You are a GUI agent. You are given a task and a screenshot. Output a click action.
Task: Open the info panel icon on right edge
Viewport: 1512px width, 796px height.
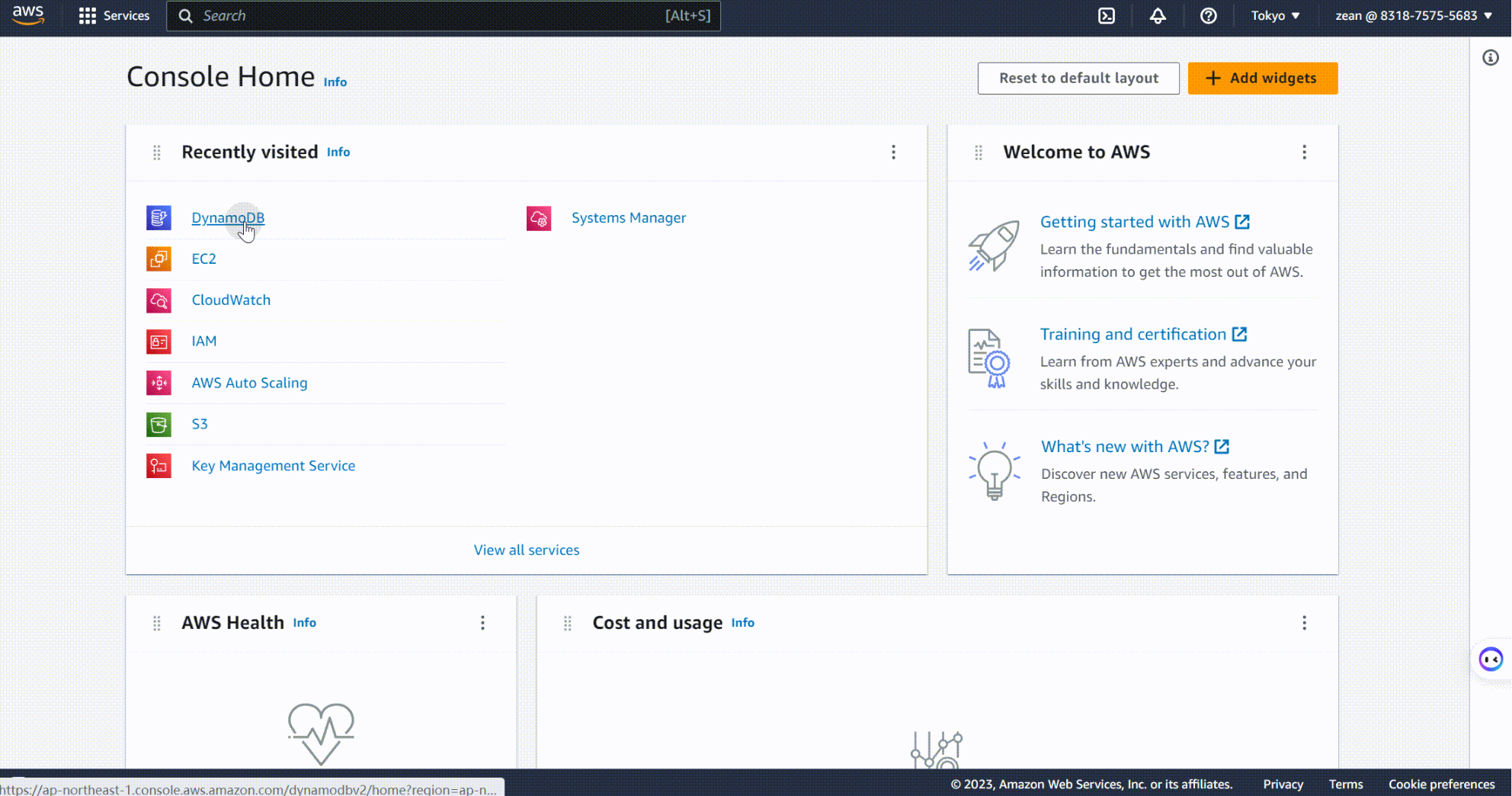click(1491, 58)
